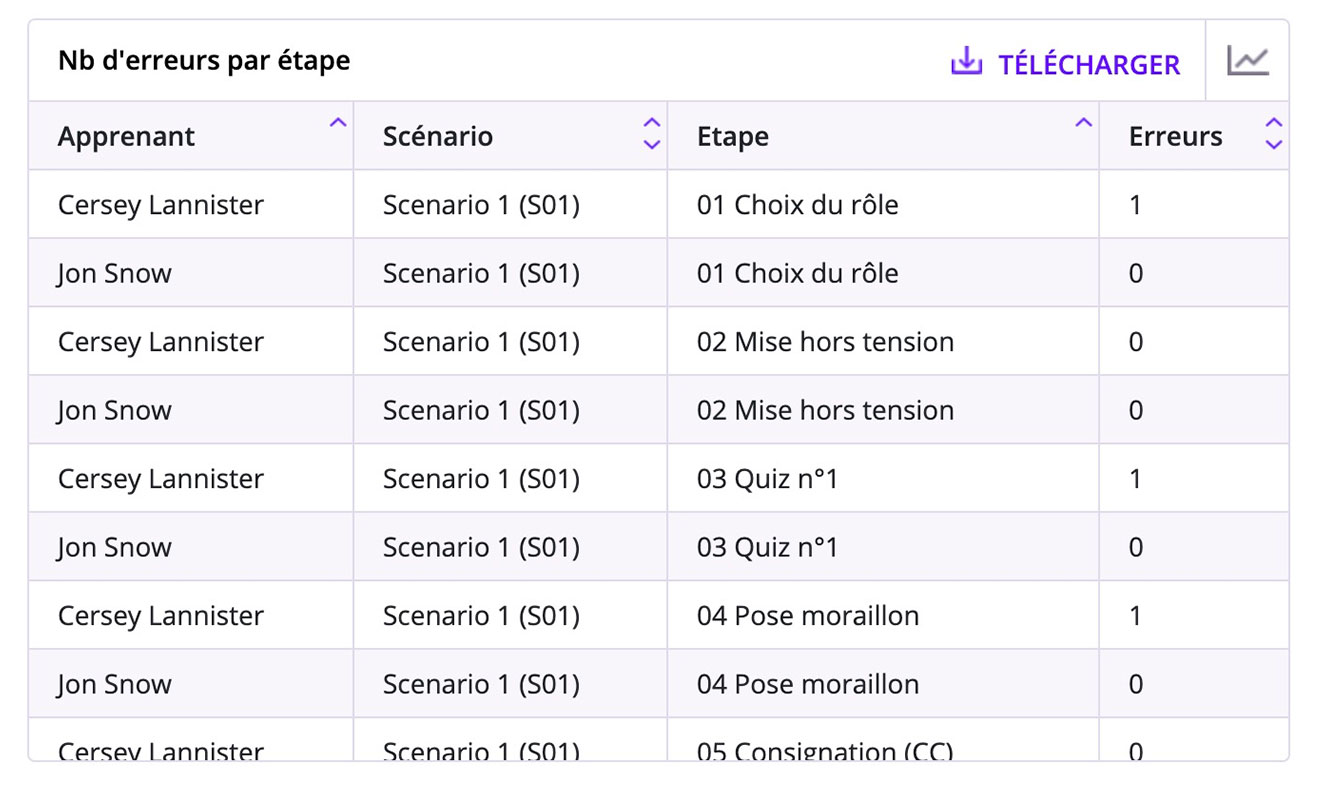Select the first Cersey Lannister row cell
1318x792 pixels.
pyautogui.click(x=161, y=205)
